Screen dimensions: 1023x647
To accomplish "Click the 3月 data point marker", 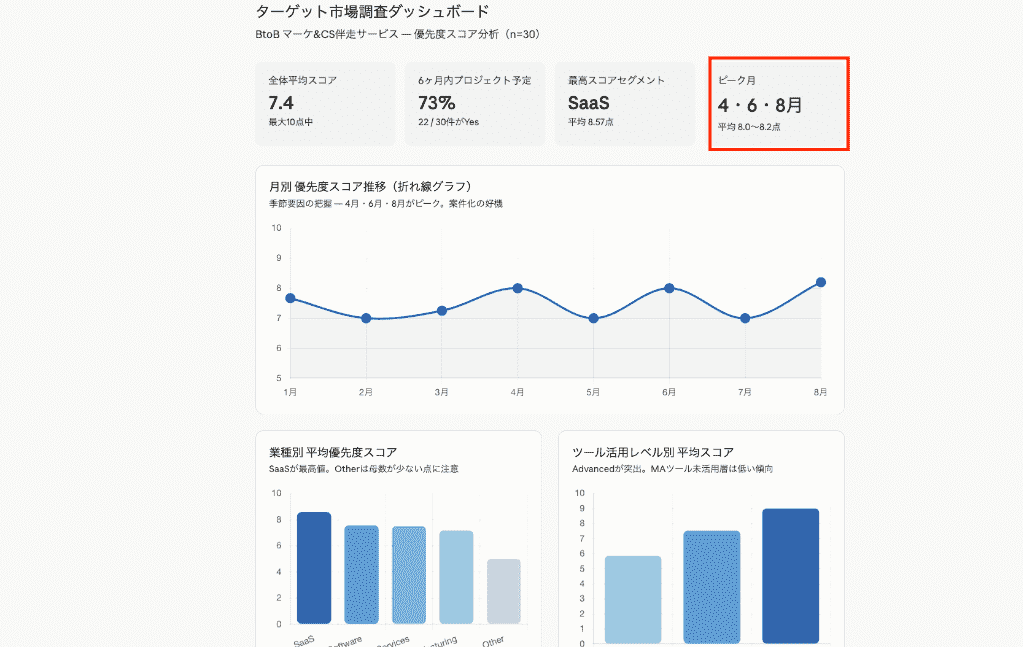I will coord(442,310).
